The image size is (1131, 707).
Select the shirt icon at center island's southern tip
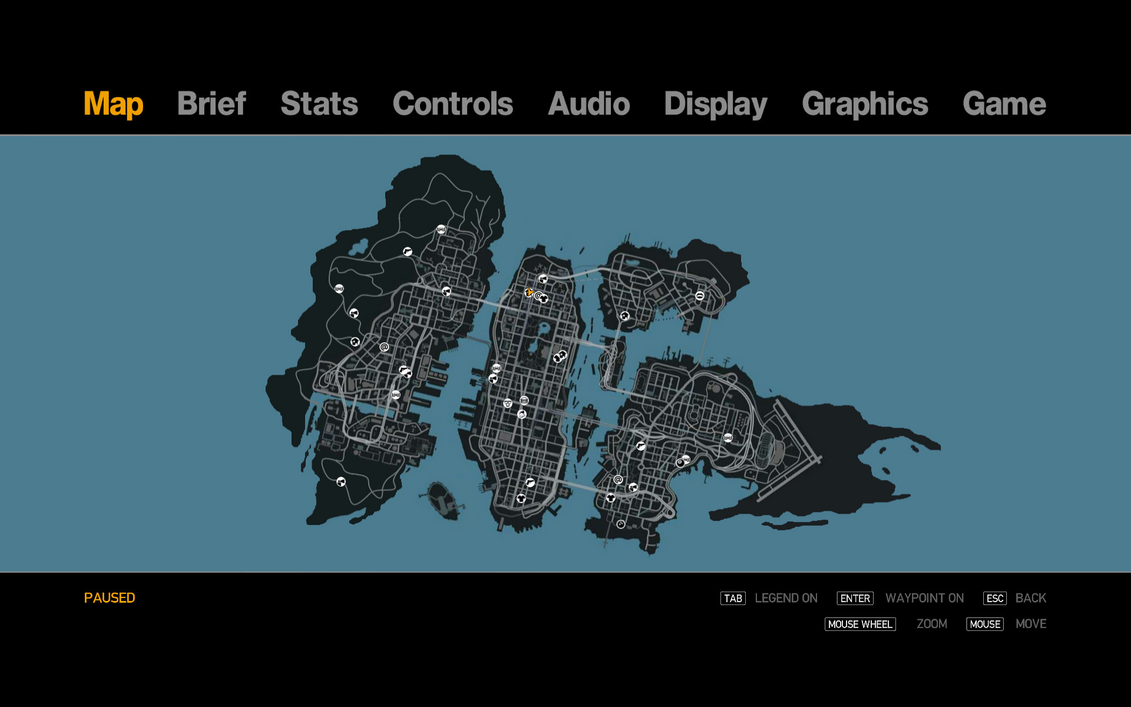521,499
